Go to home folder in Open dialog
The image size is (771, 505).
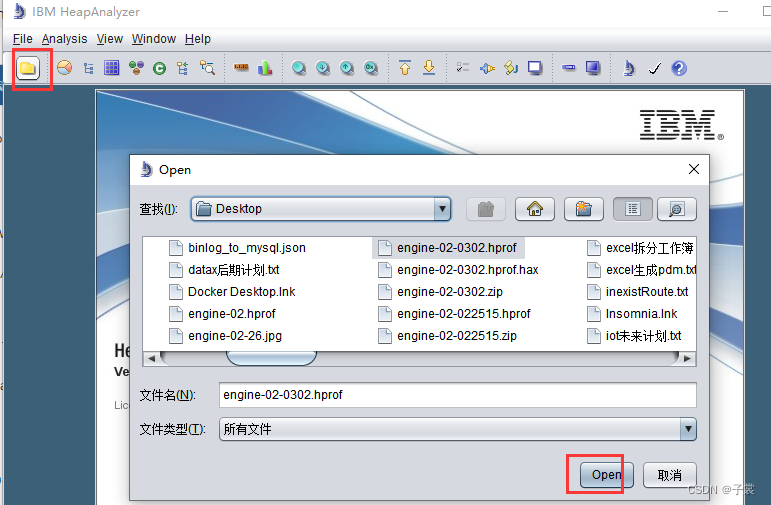[535, 209]
